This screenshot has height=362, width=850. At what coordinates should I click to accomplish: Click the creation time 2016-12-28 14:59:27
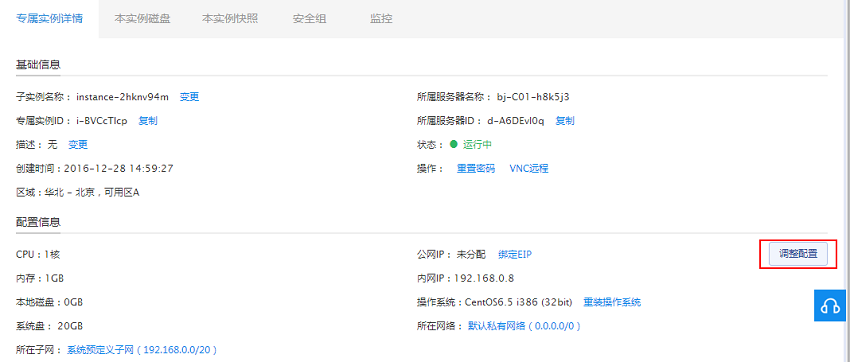coord(118,169)
